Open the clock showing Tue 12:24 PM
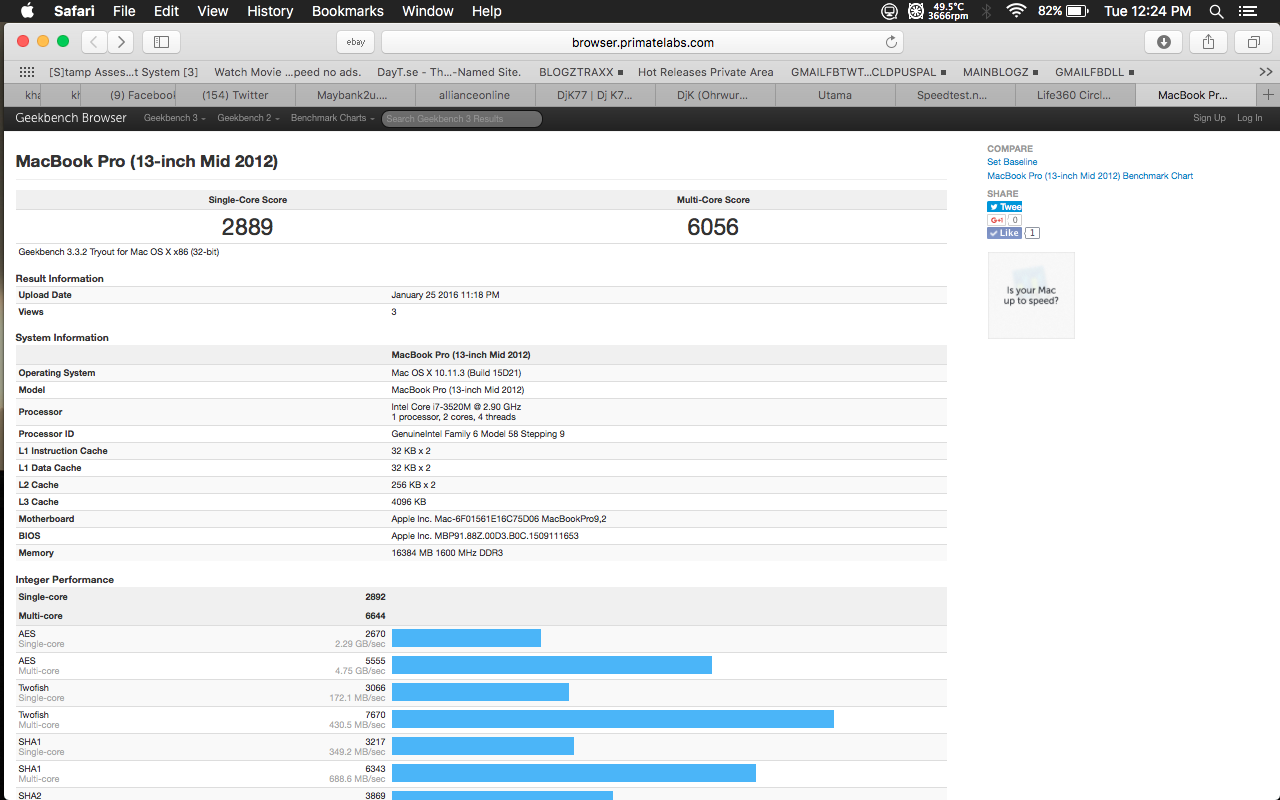1280x800 pixels. pos(1148,11)
